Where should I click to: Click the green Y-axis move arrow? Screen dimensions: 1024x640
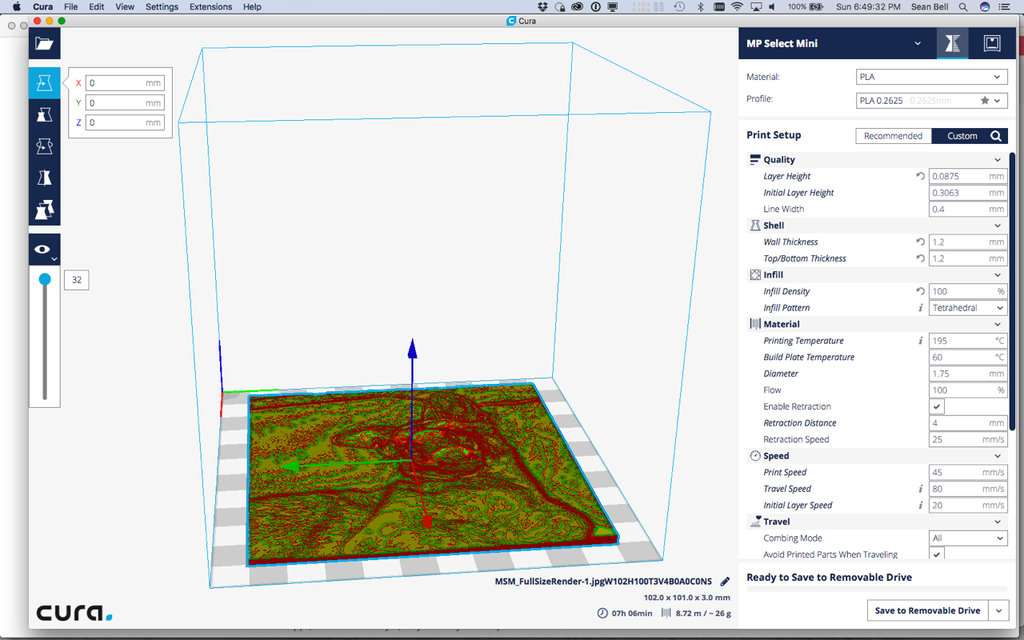coord(291,466)
